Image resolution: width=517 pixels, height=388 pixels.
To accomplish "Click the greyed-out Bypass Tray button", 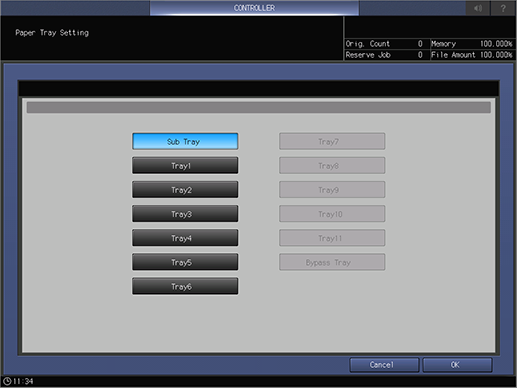I will click(332, 262).
